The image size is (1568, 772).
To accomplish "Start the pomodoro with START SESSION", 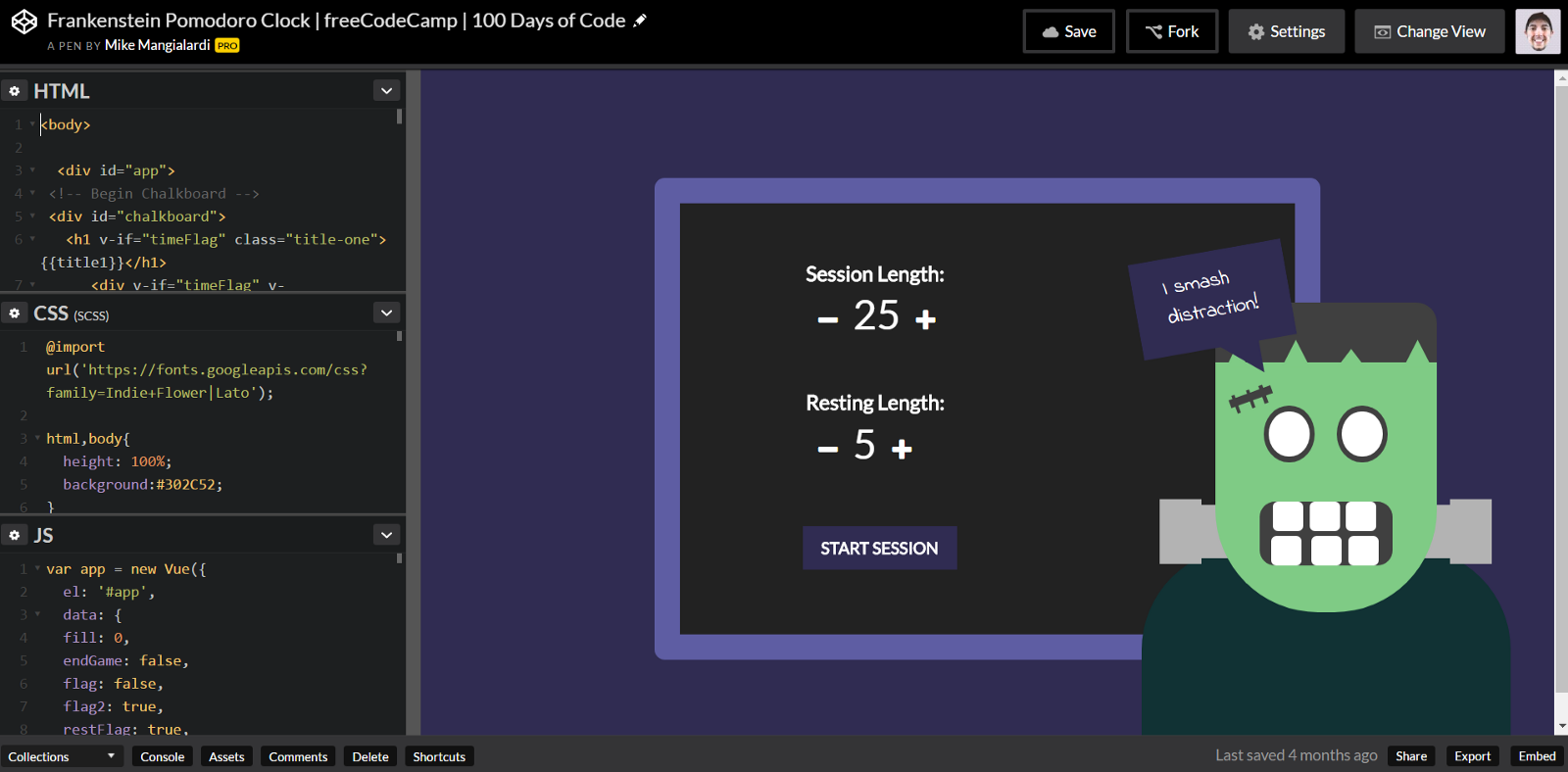I will (880, 549).
